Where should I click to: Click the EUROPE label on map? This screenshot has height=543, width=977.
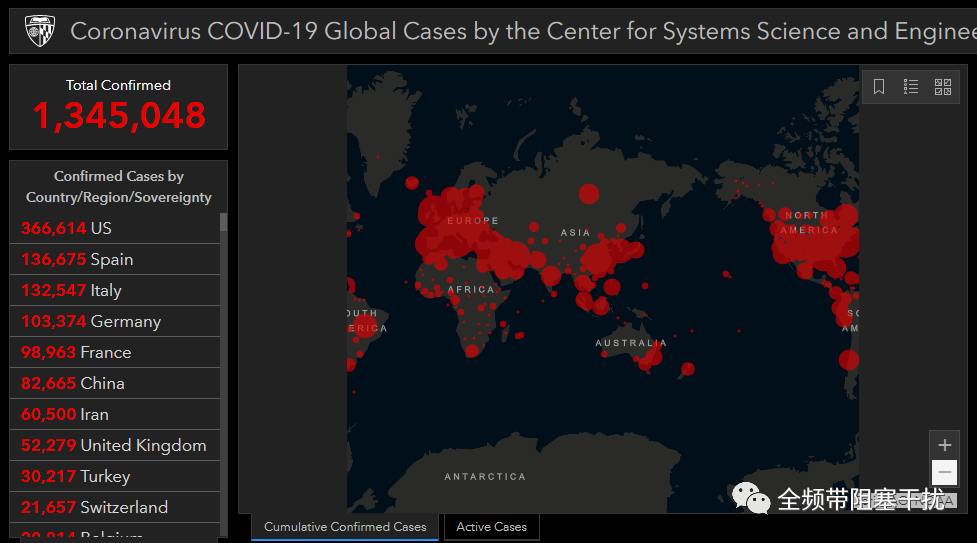pyautogui.click(x=473, y=221)
